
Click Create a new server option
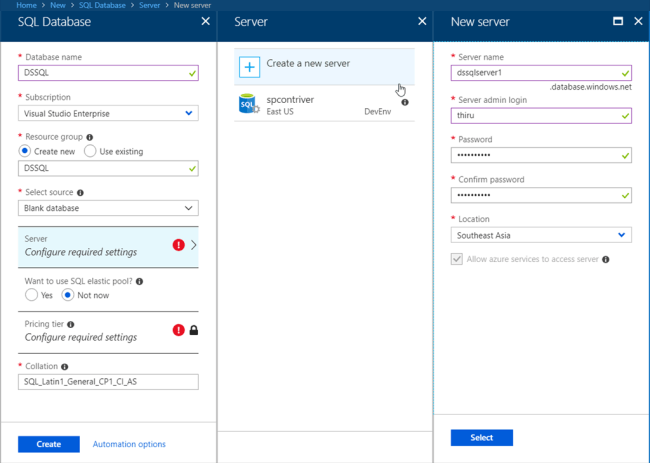tap(324, 67)
